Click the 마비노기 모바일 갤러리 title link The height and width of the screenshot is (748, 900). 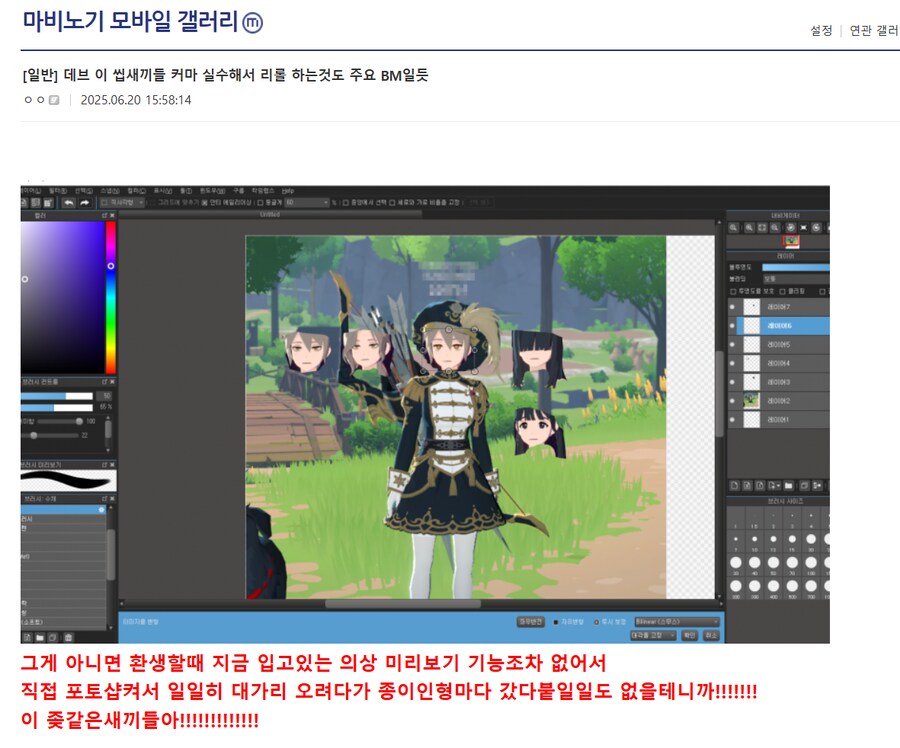pos(130,21)
